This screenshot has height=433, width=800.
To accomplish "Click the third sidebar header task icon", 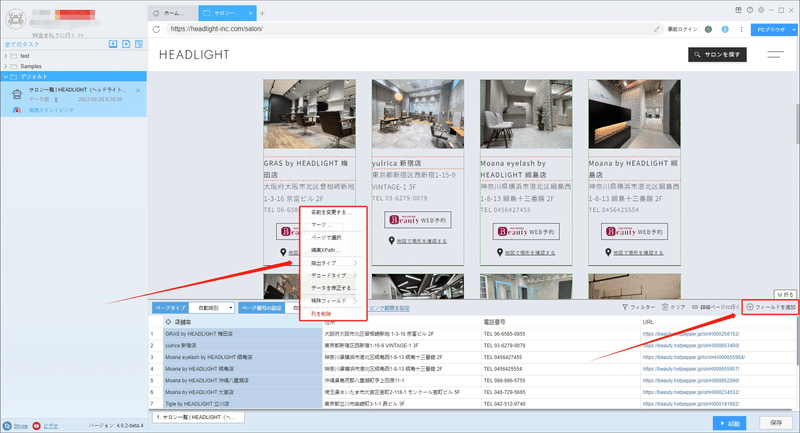I will (139, 44).
